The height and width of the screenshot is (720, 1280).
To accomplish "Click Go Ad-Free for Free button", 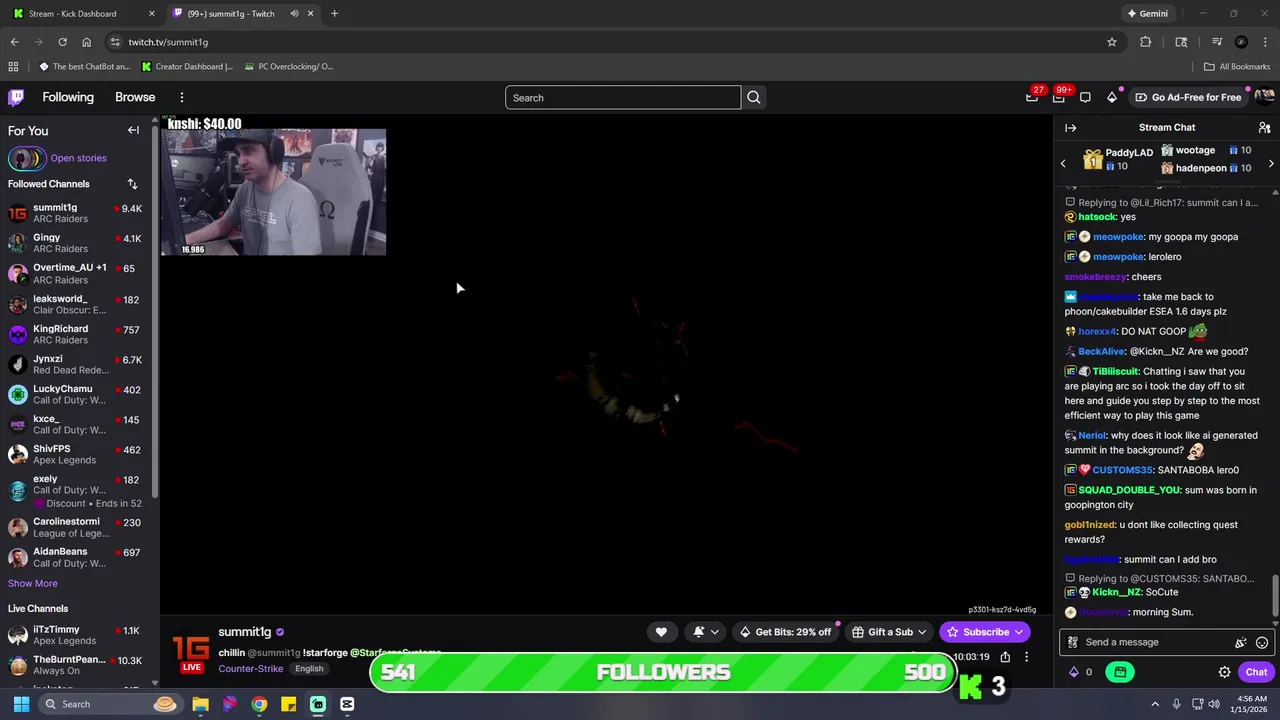I will [1188, 97].
